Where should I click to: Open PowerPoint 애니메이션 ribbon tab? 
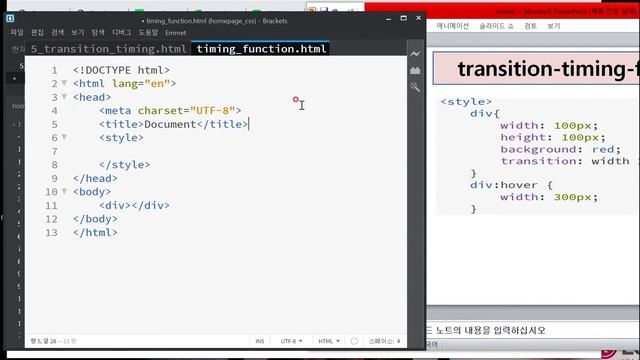coord(452,26)
